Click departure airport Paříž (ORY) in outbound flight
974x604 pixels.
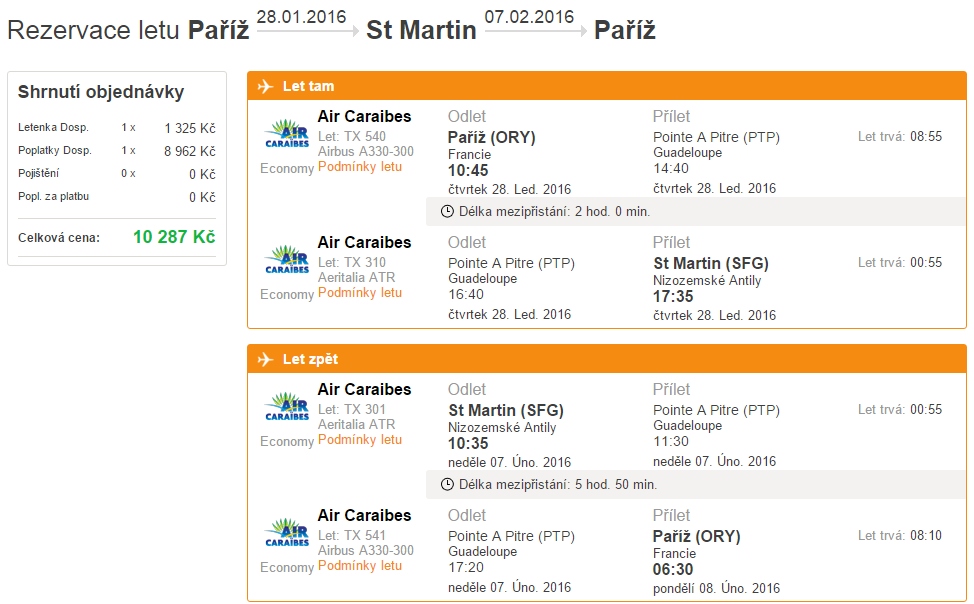(491, 137)
